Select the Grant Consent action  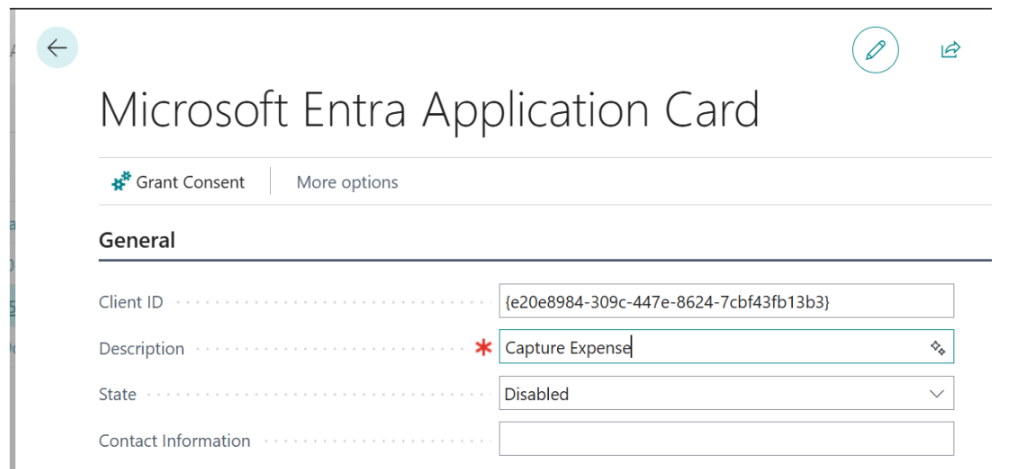tap(178, 182)
